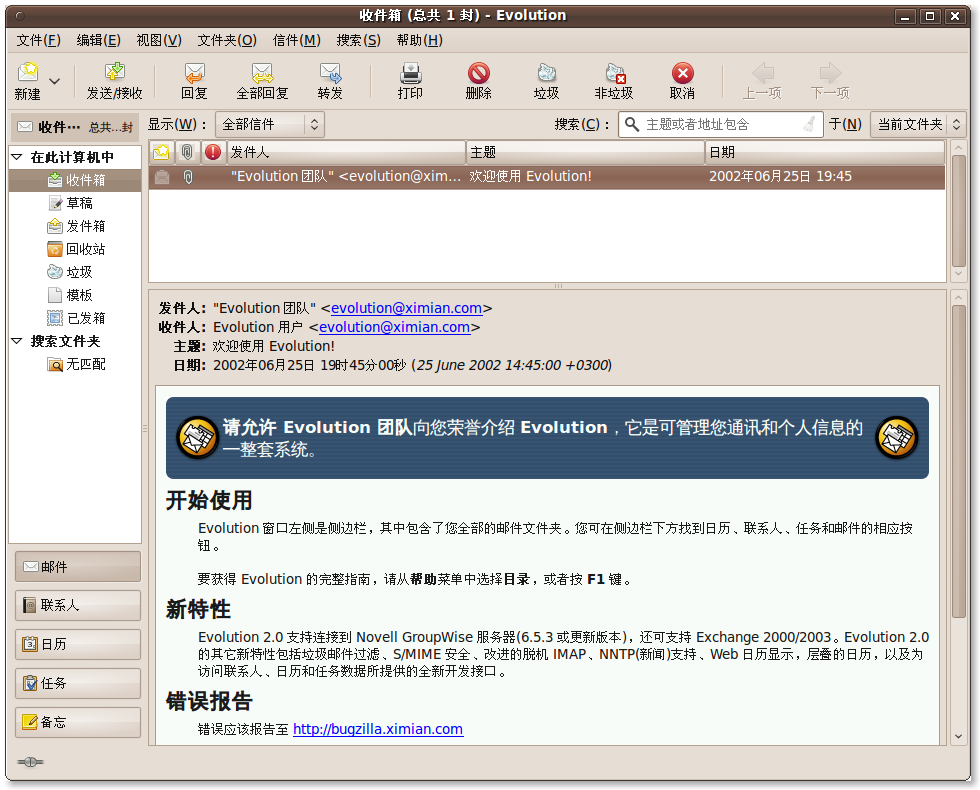Select the 无匹配 search folder
Image resolution: width=980 pixels, height=790 pixels.
click(75, 364)
